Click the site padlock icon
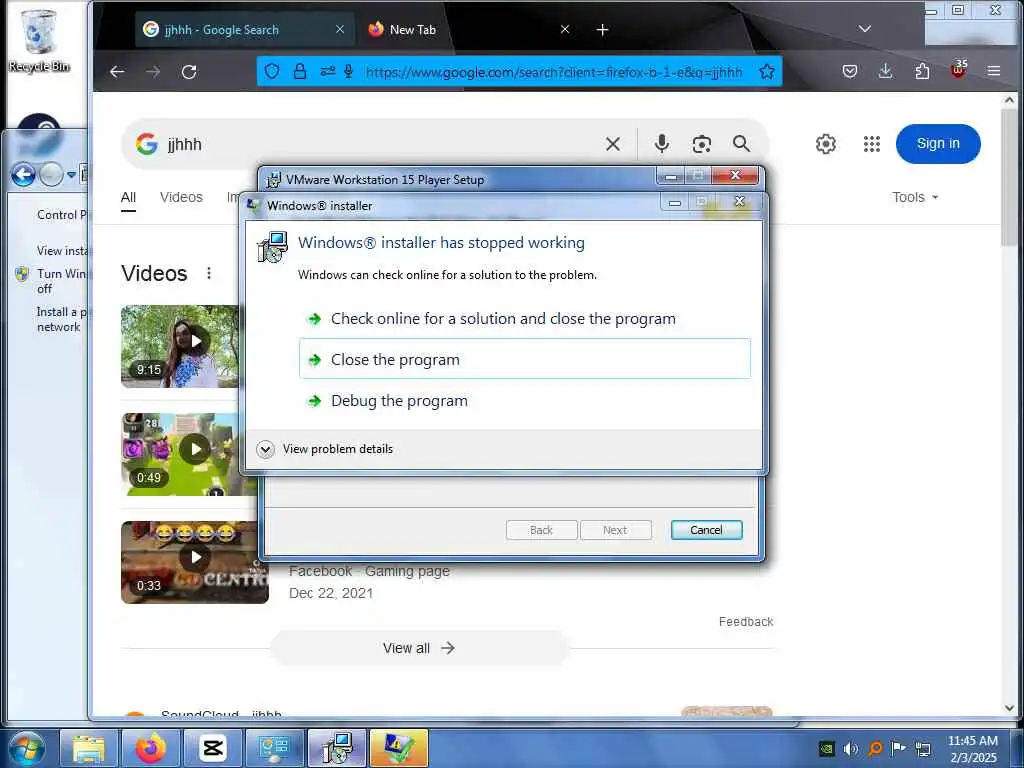Image resolution: width=1024 pixels, height=768 pixels. coord(300,71)
